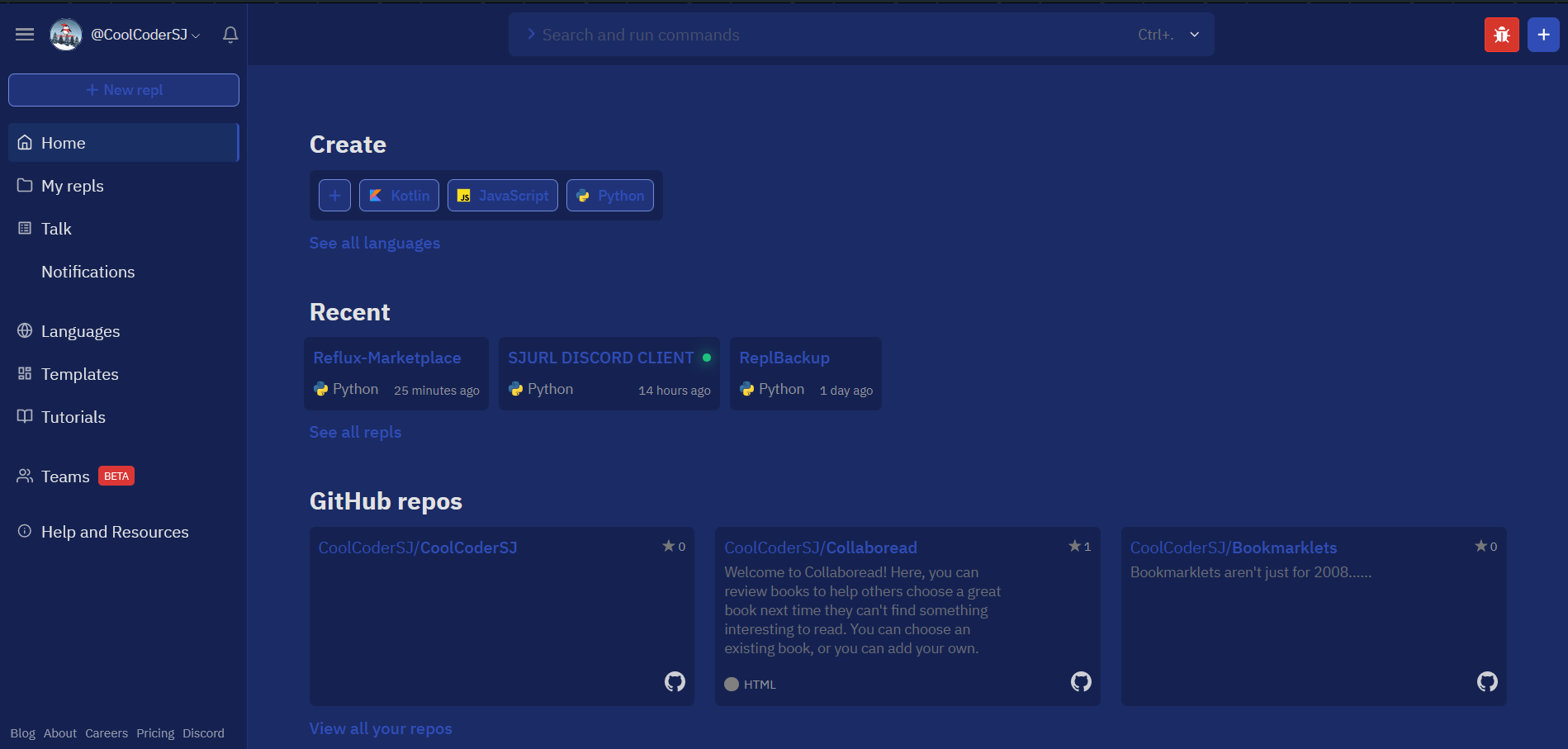Screen dimensions: 1568x749
Task: Open the Discord footer link
Action: tap(203, 733)
